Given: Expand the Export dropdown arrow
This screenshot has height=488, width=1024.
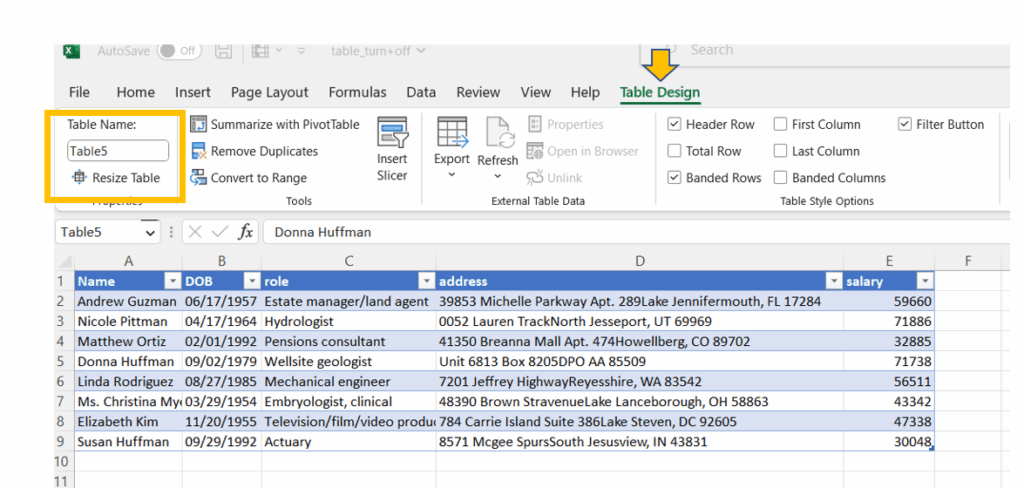Looking at the screenshot, I should coord(452,175).
